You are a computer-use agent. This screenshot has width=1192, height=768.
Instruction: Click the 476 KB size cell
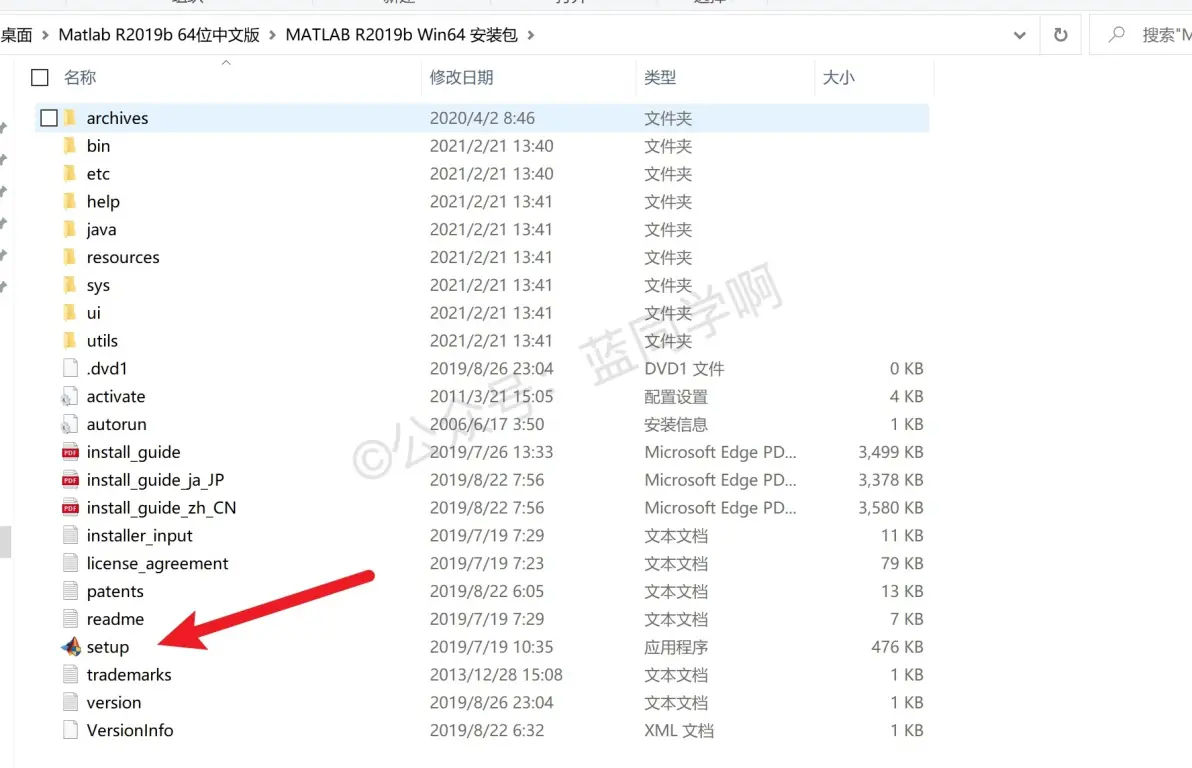897,647
